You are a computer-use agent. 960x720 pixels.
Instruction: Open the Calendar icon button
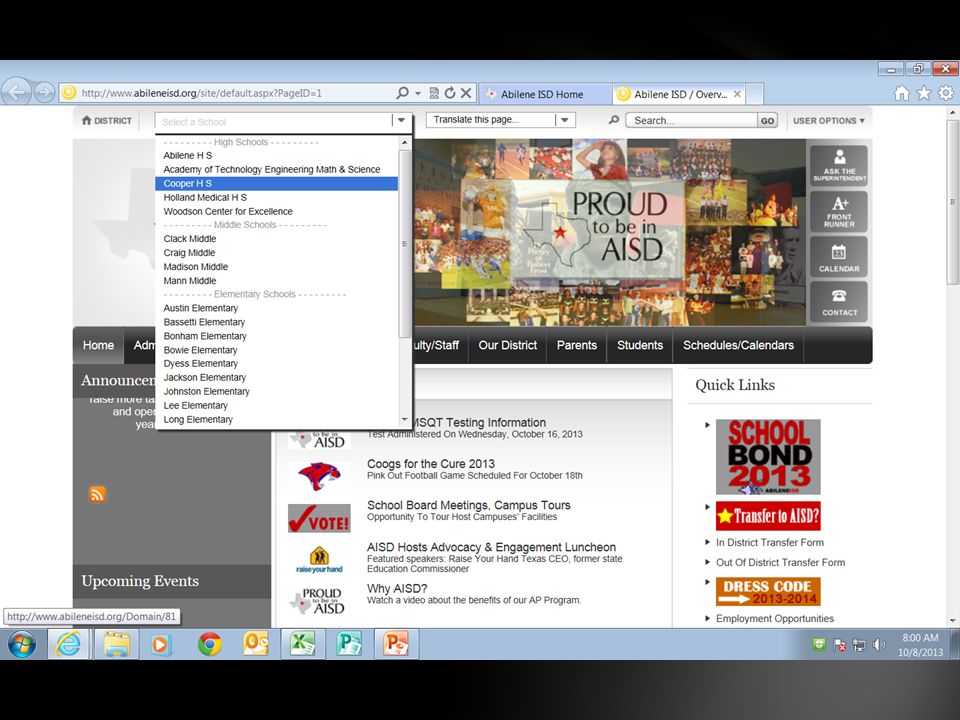pos(839,257)
